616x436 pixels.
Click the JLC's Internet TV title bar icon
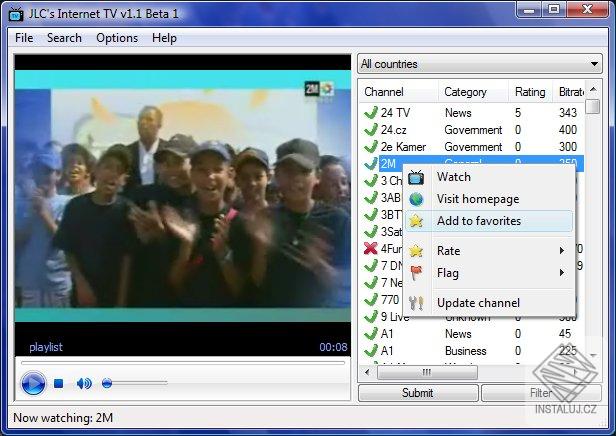(x=16, y=14)
